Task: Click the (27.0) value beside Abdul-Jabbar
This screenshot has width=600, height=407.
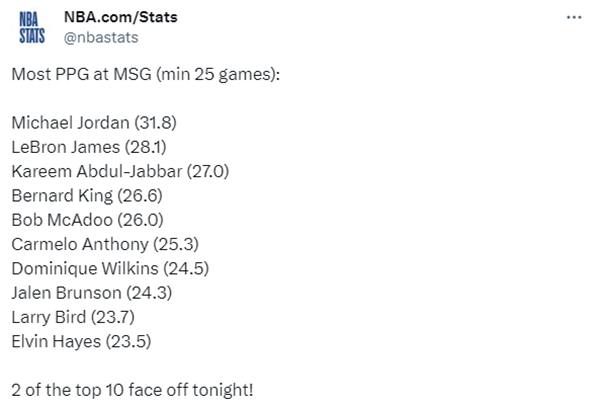Action: [208, 171]
